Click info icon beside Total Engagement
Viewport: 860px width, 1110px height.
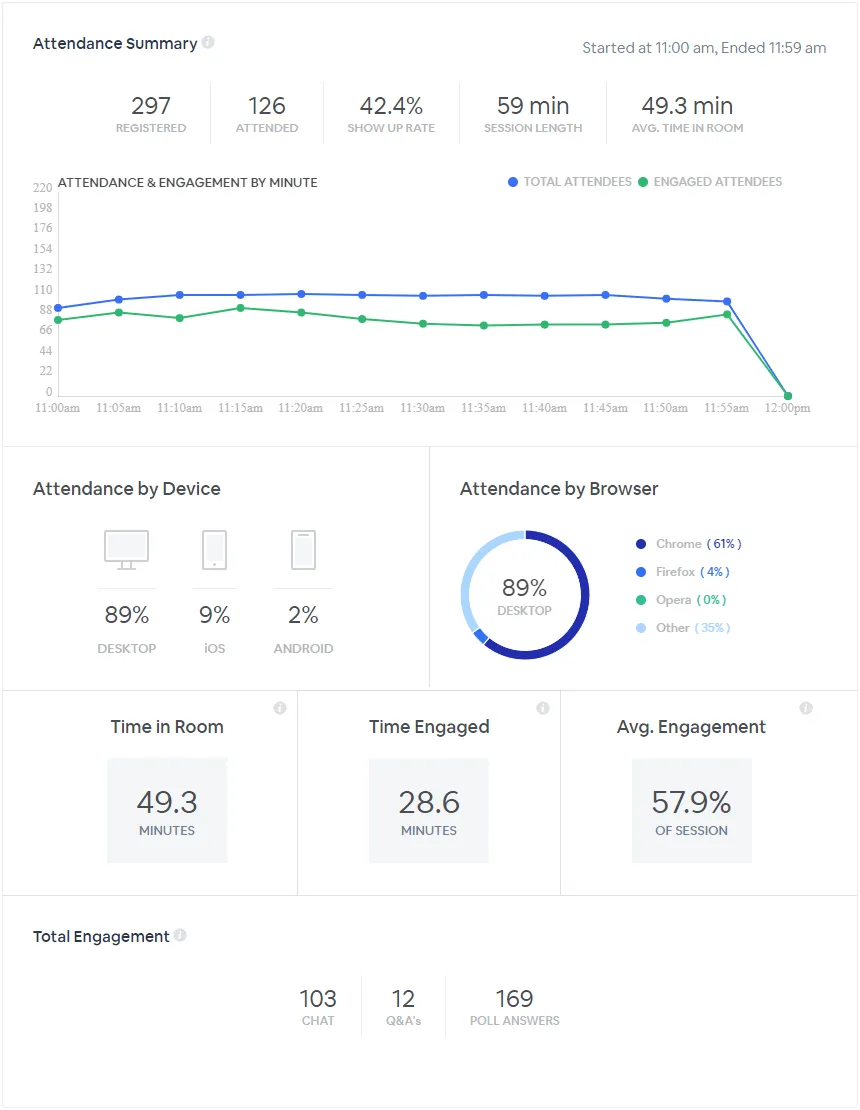pos(180,935)
